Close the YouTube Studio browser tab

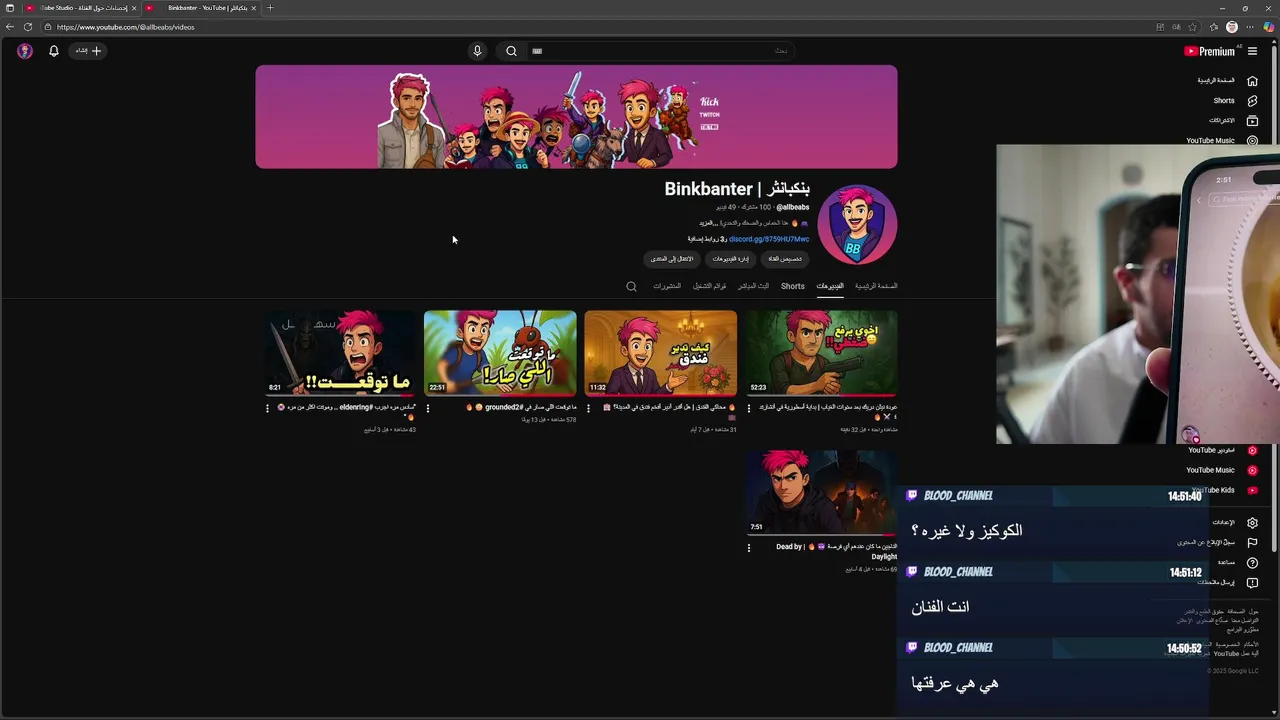(x=134, y=8)
